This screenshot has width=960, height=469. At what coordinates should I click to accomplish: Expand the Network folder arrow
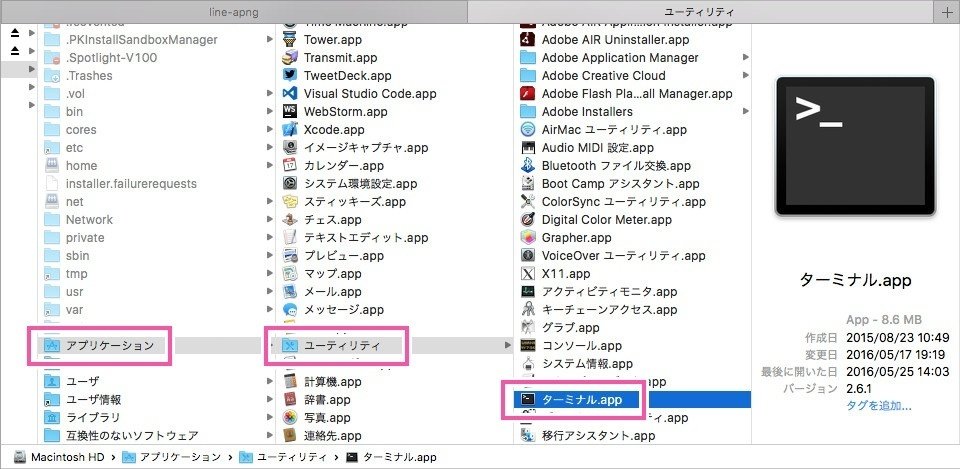[269, 219]
